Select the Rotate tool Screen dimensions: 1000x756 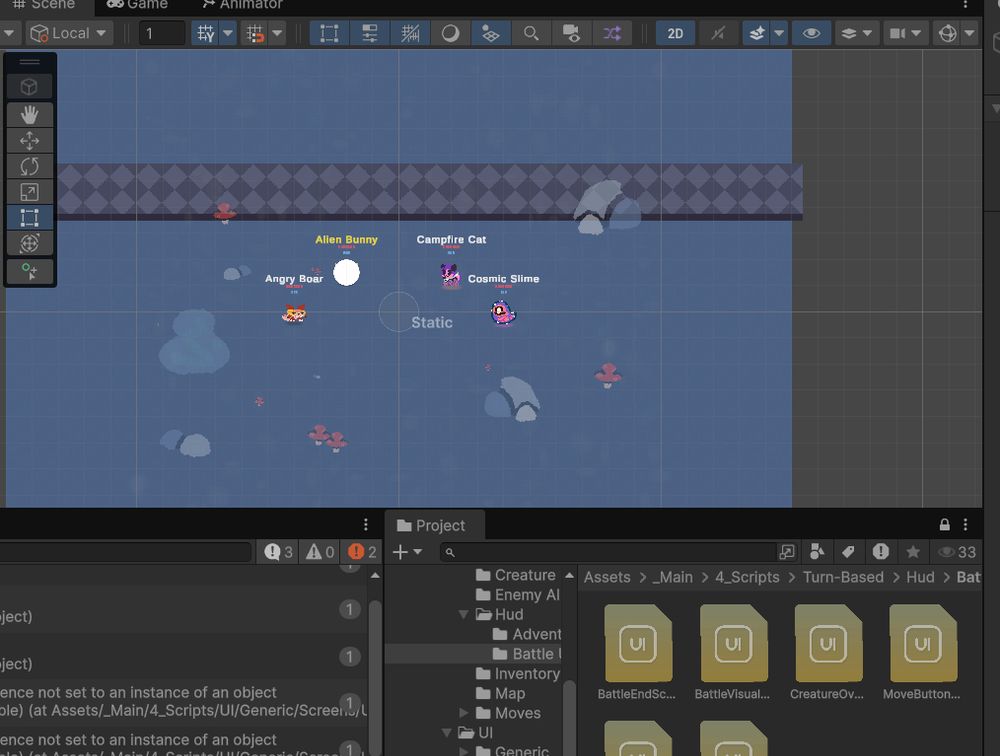(29, 167)
